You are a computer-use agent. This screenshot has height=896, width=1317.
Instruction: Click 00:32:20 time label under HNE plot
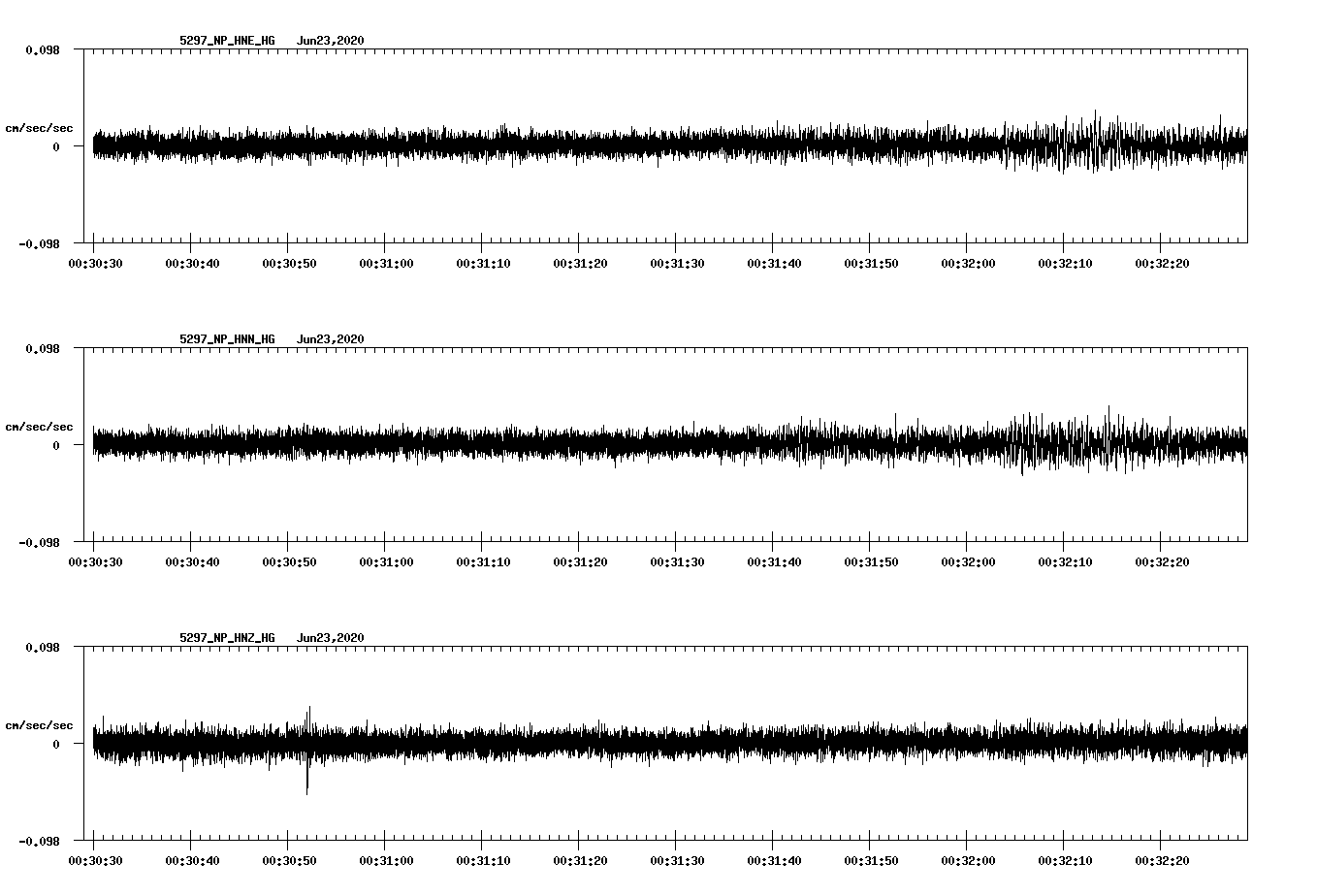coord(1162,263)
